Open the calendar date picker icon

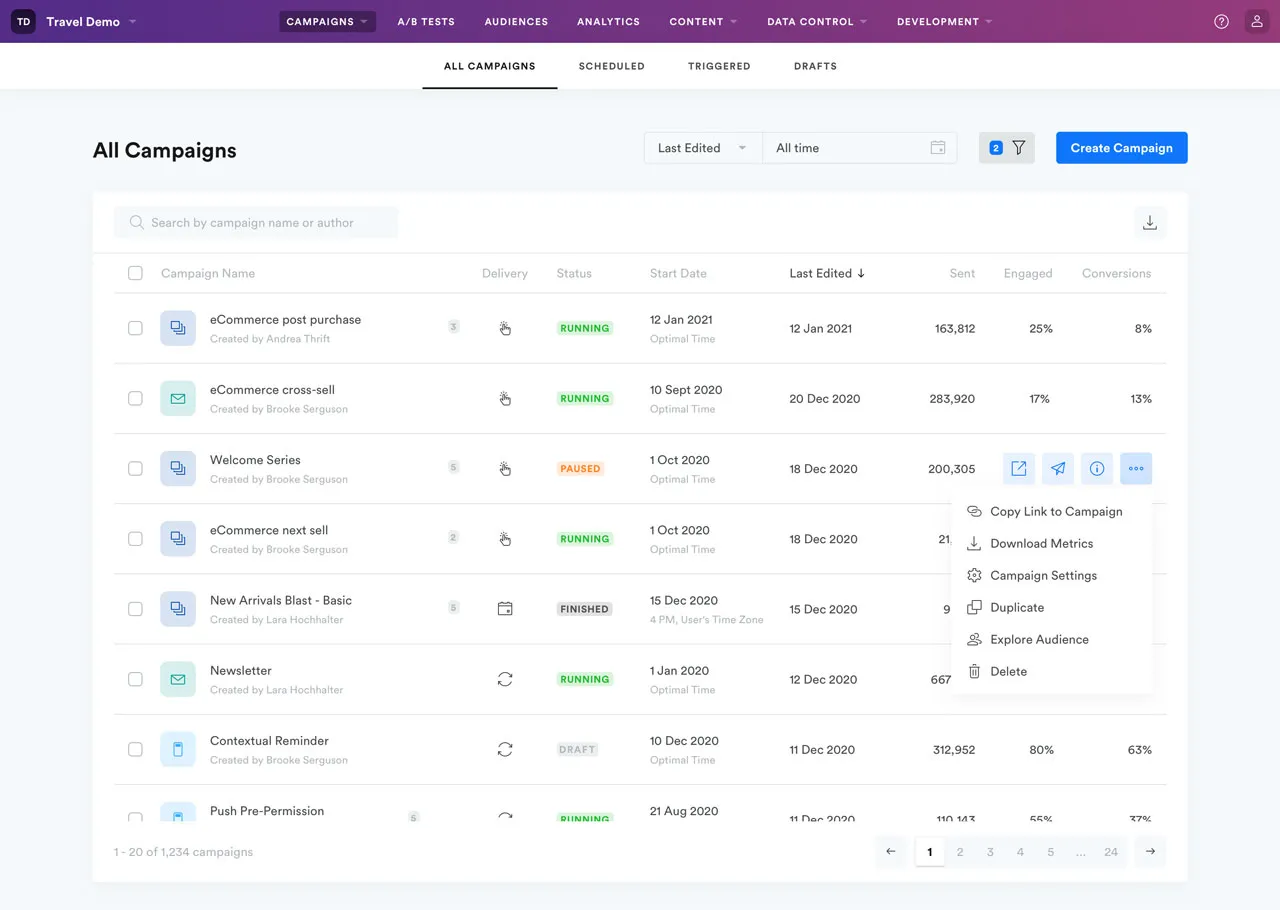(938, 148)
